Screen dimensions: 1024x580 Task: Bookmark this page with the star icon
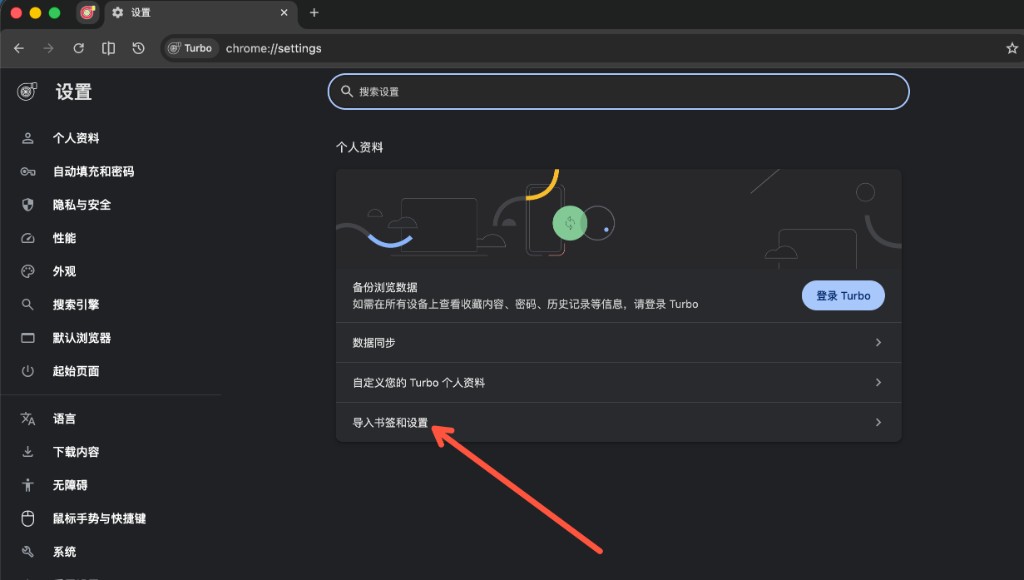tap(1012, 48)
